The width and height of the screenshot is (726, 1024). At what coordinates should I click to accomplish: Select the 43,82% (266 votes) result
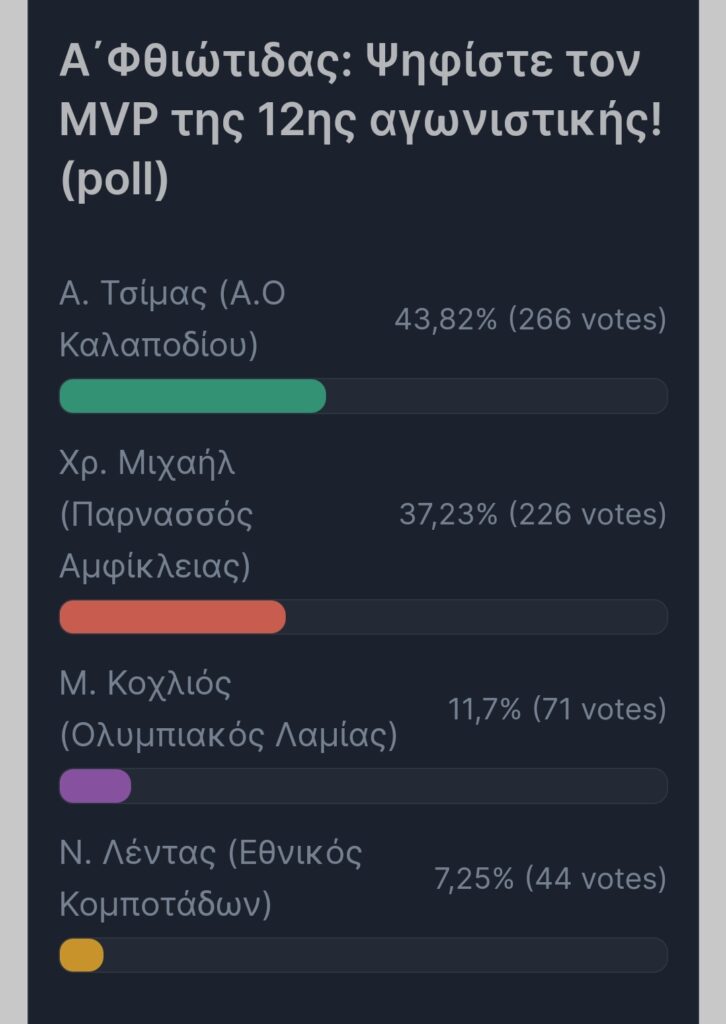[x=530, y=319]
